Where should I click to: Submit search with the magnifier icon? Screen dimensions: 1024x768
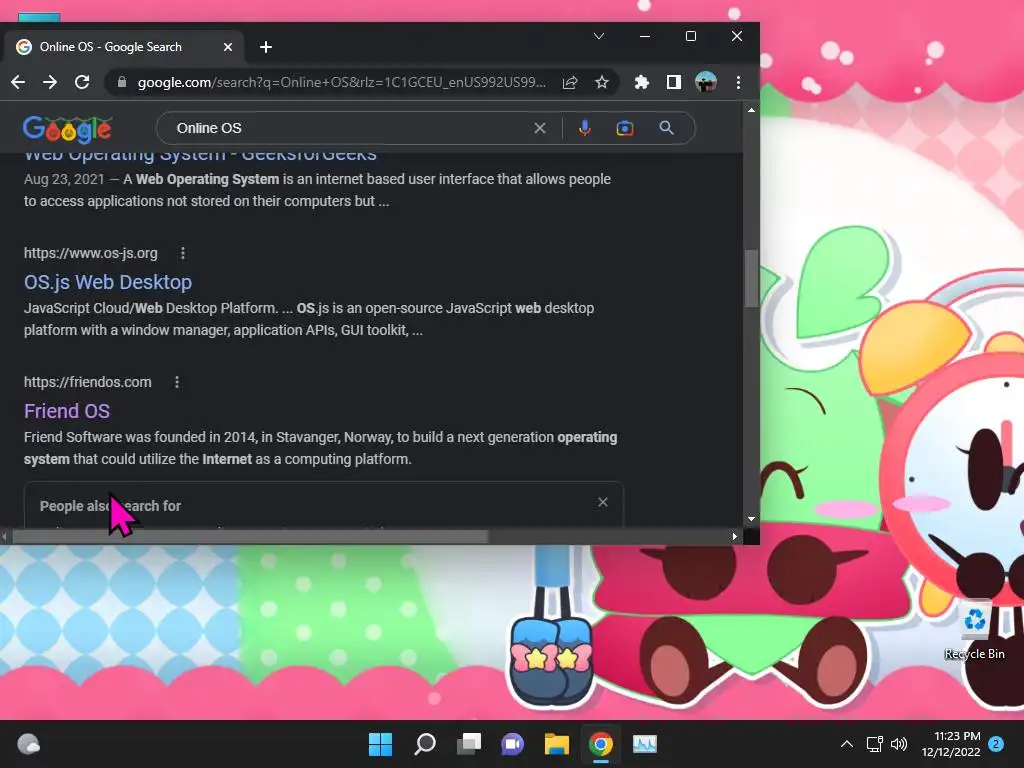tap(666, 128)
